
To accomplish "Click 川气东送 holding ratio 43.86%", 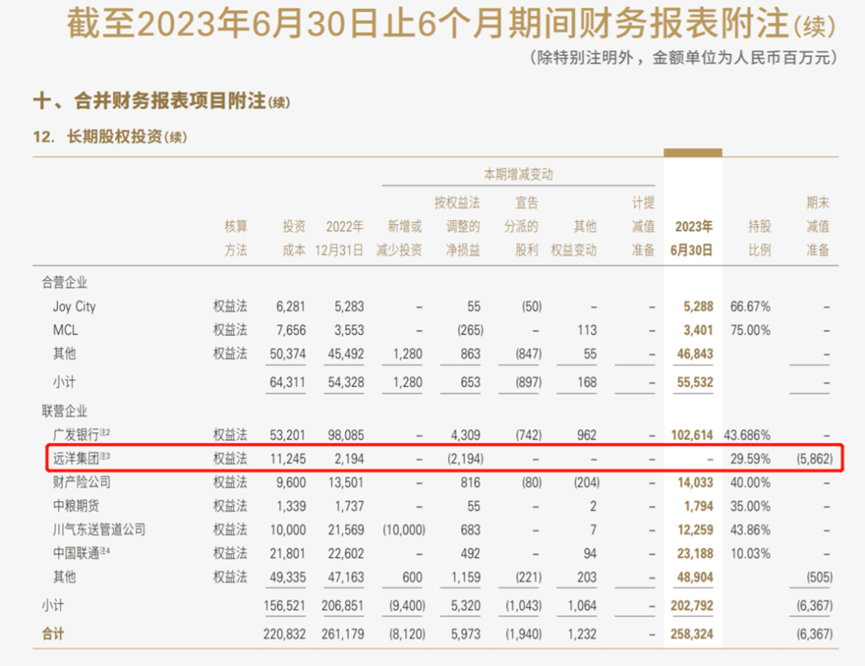I will (x=750, y=530).
